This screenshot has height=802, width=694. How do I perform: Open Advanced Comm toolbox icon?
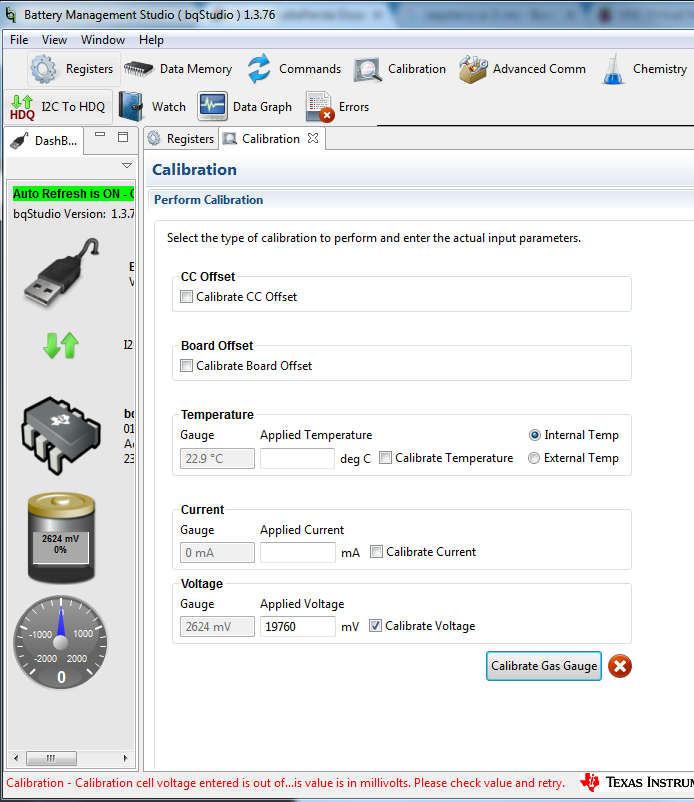point(473,69)
